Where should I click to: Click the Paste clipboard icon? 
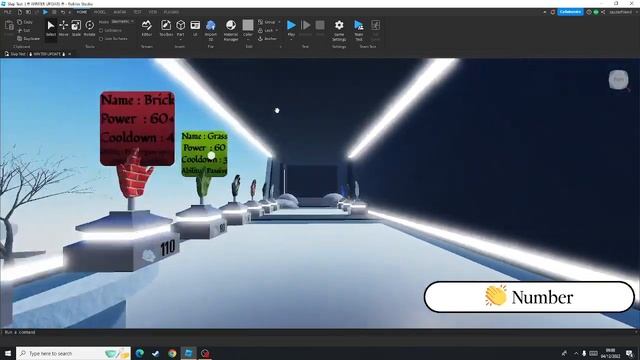9,28
